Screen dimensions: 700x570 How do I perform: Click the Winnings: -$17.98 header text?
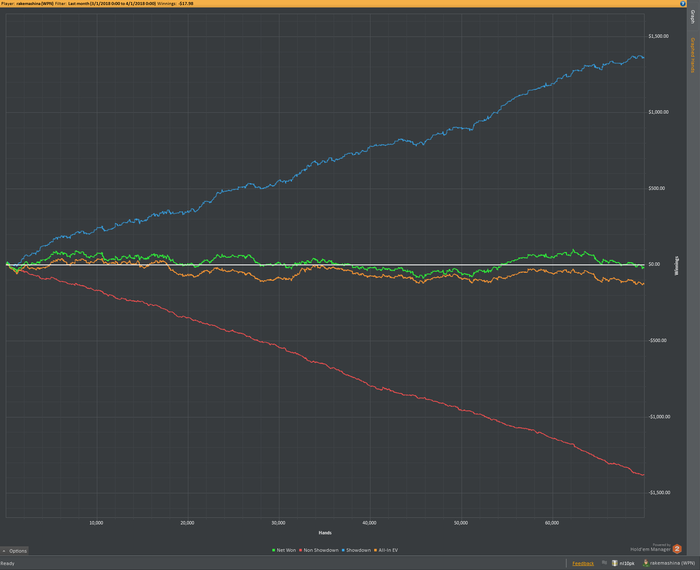pyautogui.click(x=175, y=4)
